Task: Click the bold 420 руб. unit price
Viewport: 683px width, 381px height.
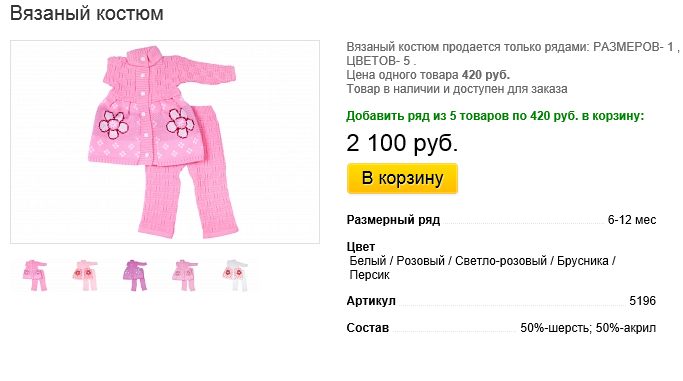Action: click(x=486, y=75)
